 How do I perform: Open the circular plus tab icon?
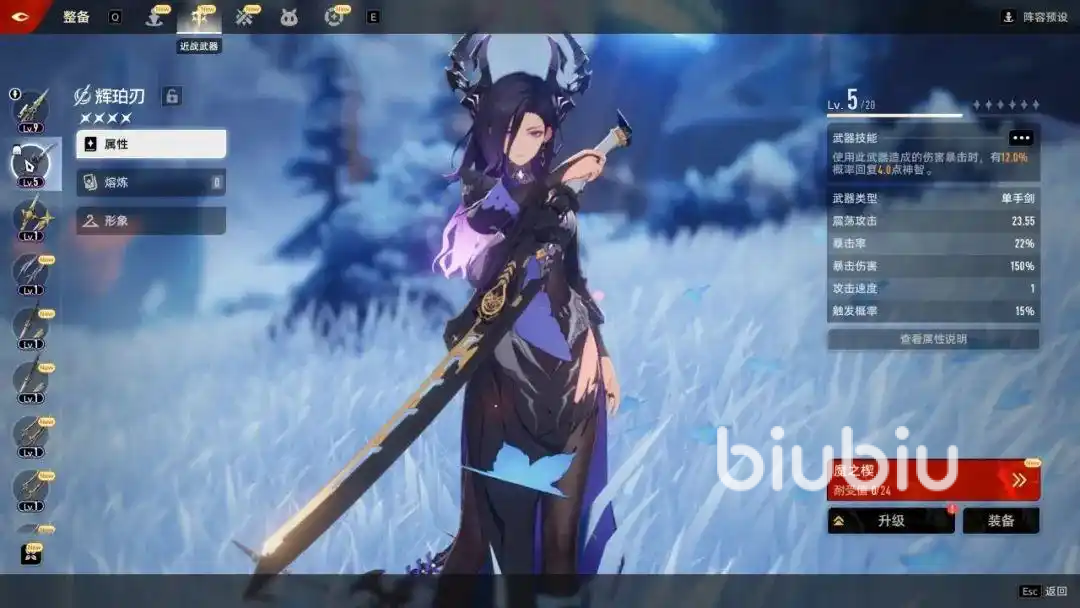[334, 17]
